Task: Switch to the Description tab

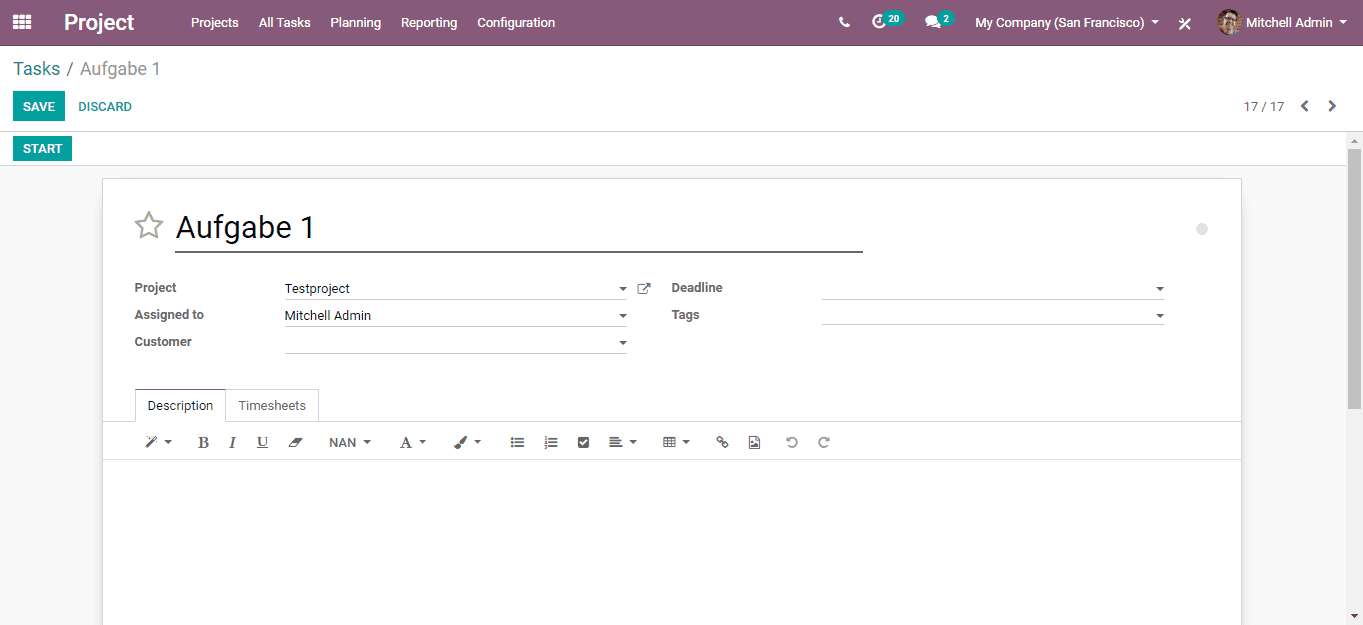Action: click(180, 406)
